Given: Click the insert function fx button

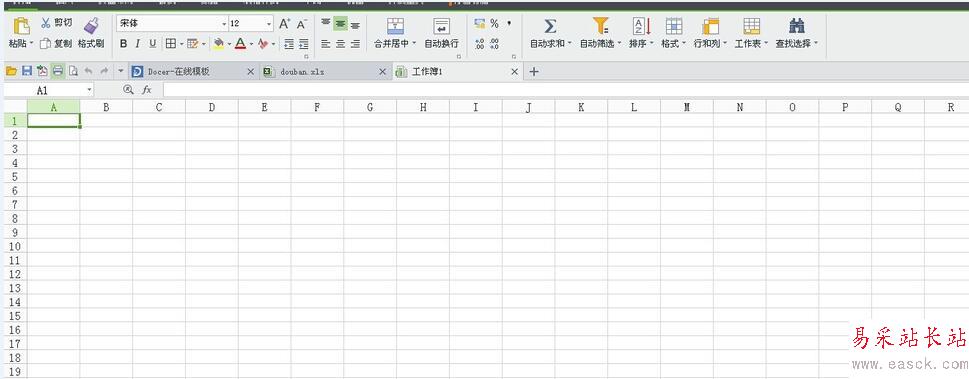Looking at the screenshot, I should [146, 90].
